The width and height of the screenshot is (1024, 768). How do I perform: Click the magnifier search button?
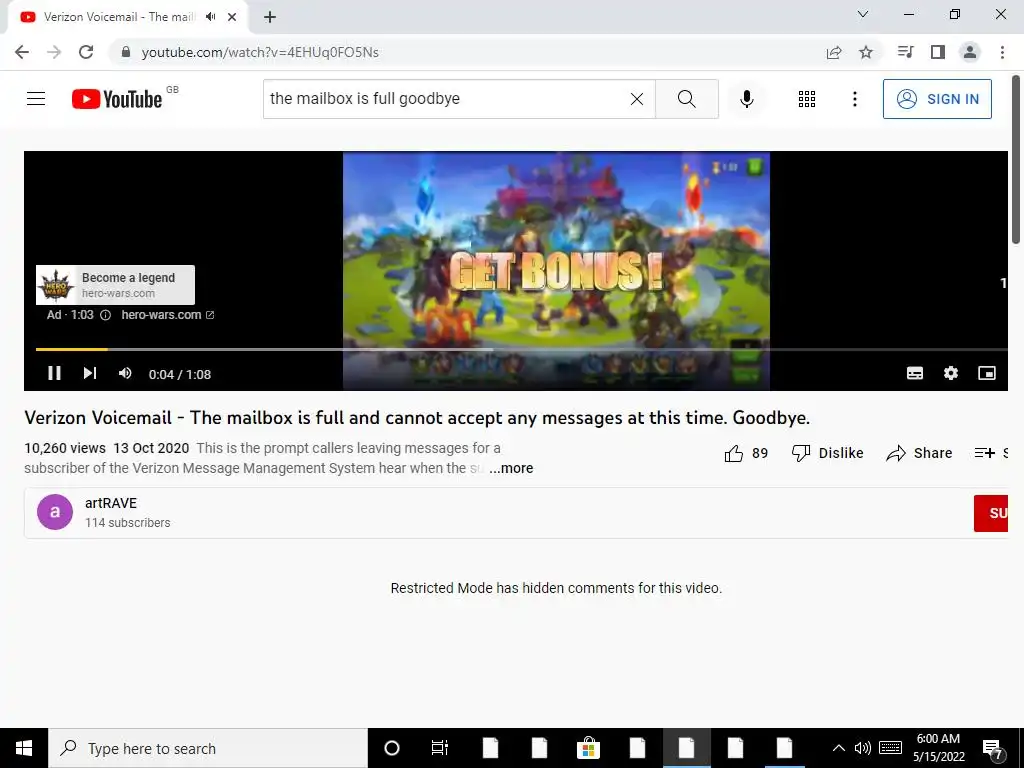686,99
